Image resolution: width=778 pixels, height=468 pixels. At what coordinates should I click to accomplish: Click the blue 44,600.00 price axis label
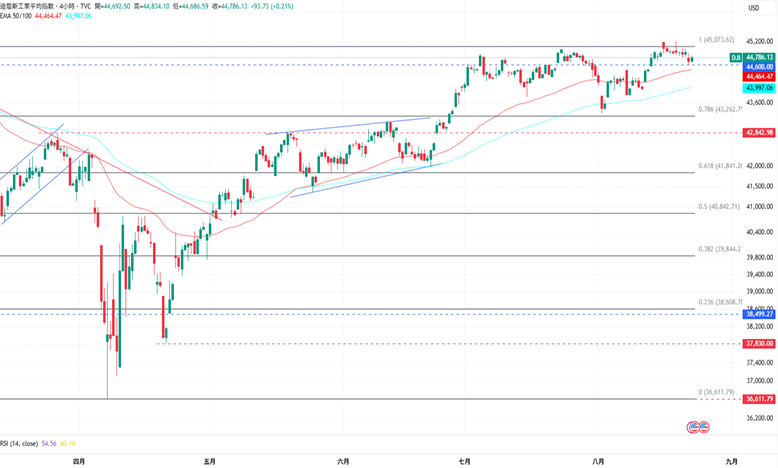(x=759, y=67)
